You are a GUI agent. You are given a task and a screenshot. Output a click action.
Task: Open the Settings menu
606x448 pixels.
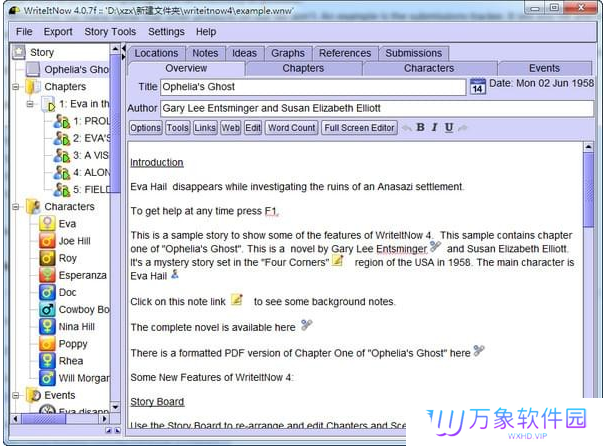tap(166, 32)
